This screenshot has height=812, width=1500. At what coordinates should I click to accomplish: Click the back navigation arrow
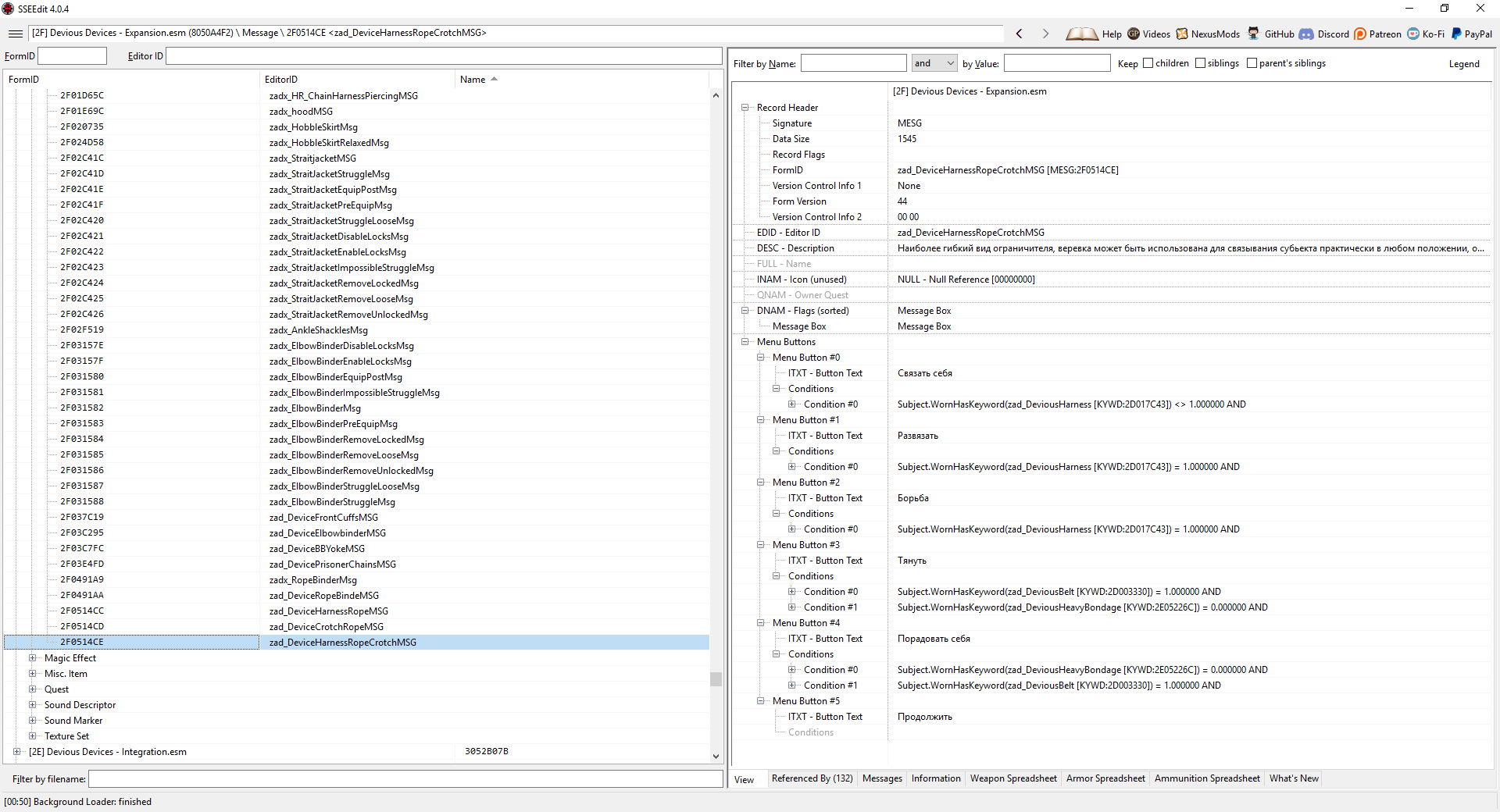click(1019, 34)
